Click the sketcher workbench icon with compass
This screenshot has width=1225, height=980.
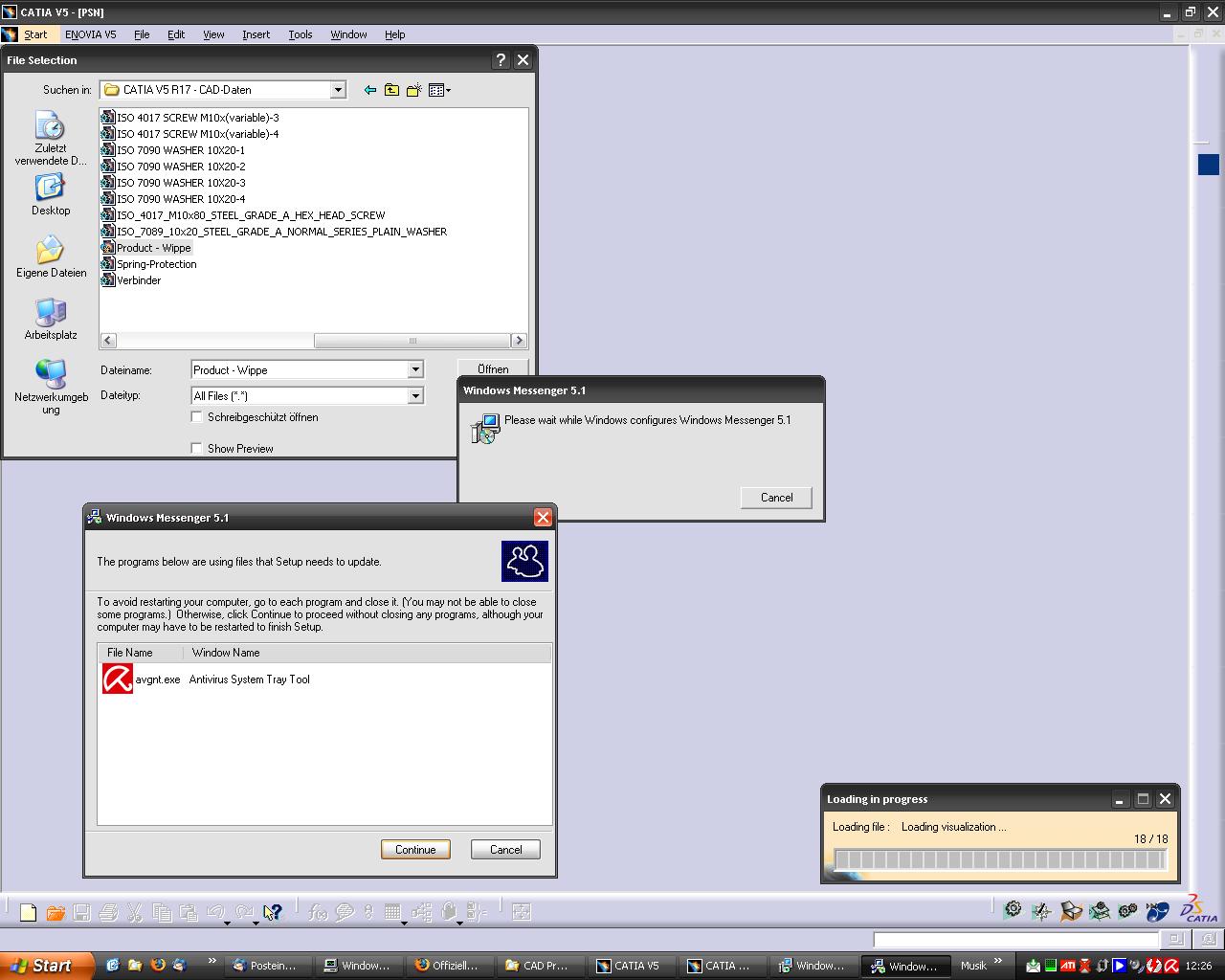coord(1041,911)
